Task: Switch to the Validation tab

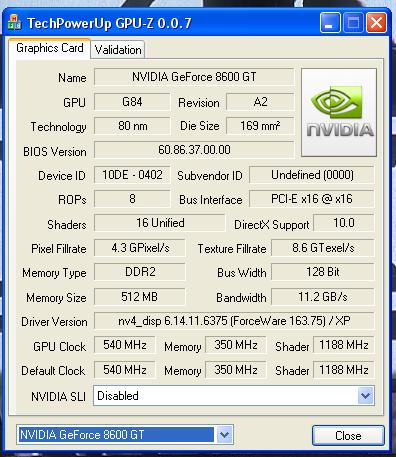Action: (118, 50)
